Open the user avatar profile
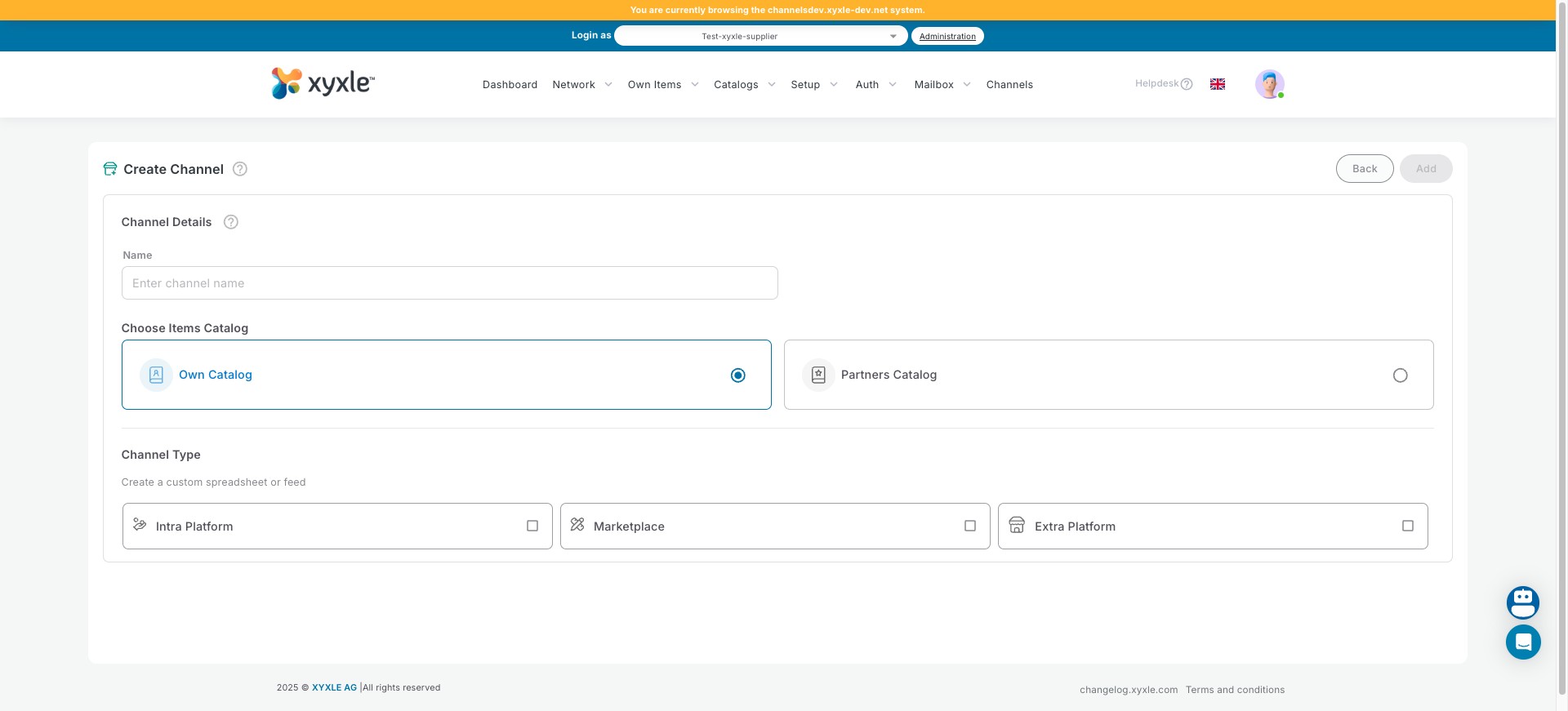This screenshot has width=1568, height=711. 1269,84
